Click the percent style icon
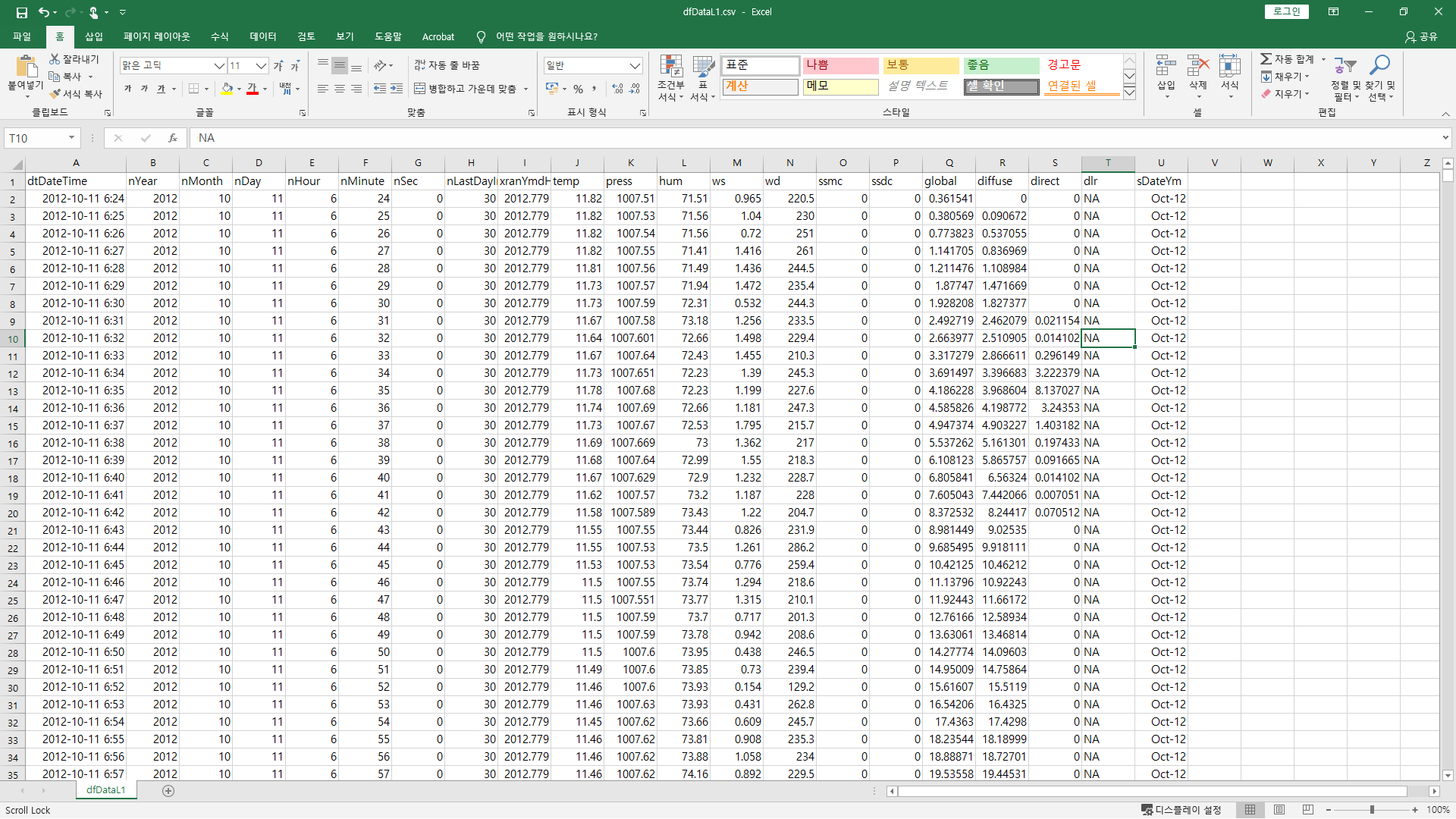Screen dimensions: 1456x819 [578, 89]
